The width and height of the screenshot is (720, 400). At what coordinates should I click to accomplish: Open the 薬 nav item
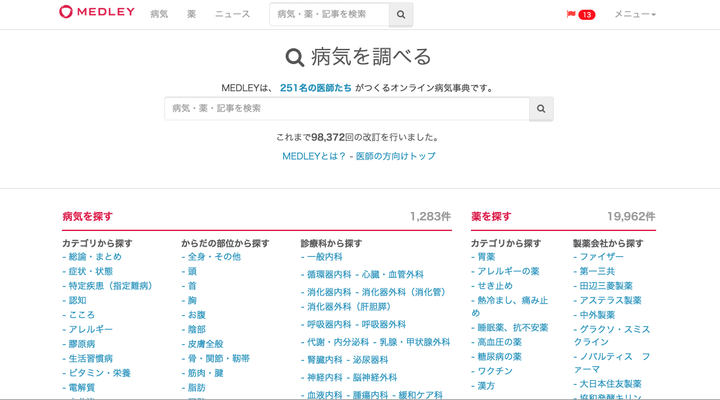click(x=191, y=14)
